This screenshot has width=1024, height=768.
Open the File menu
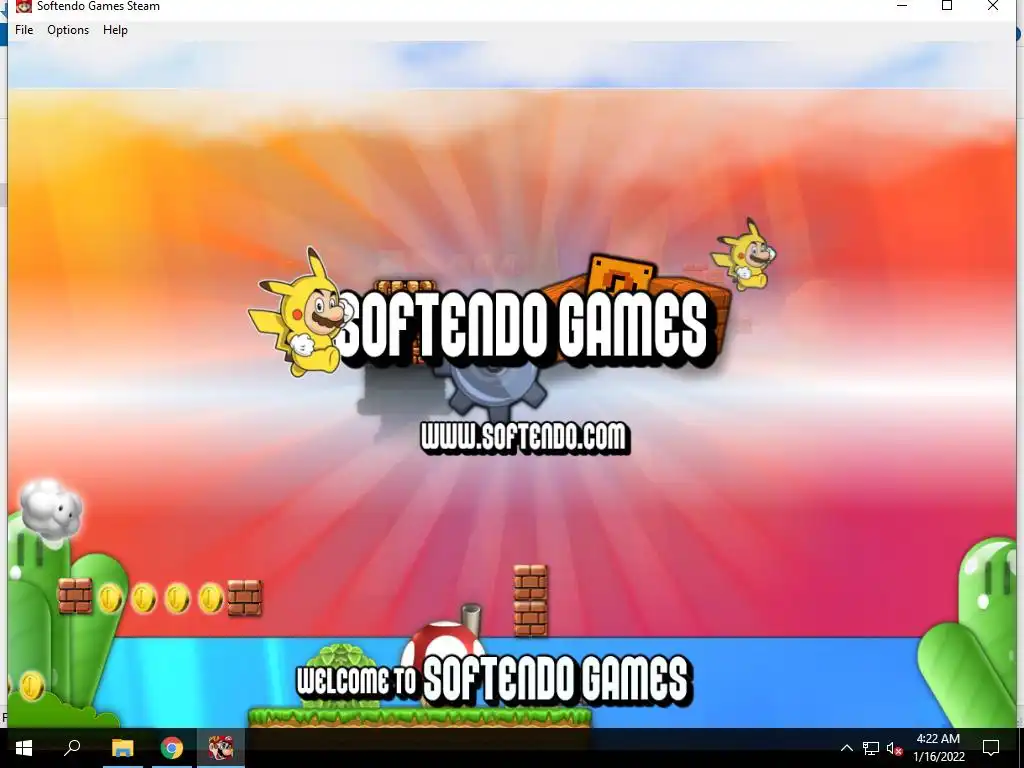coord(24,30)
